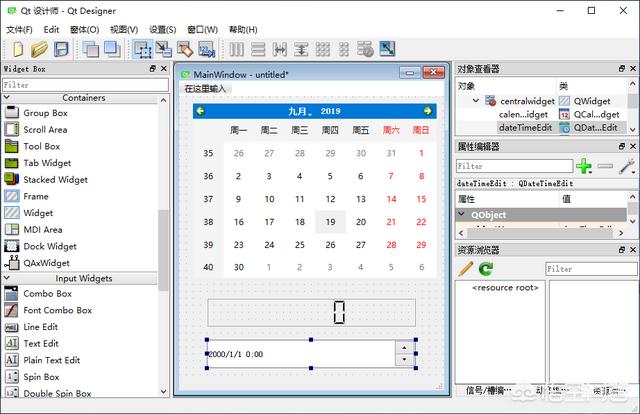Select <resource root> in resource browser
Screen dimensions: 640x414
click(x=505, y=288)
